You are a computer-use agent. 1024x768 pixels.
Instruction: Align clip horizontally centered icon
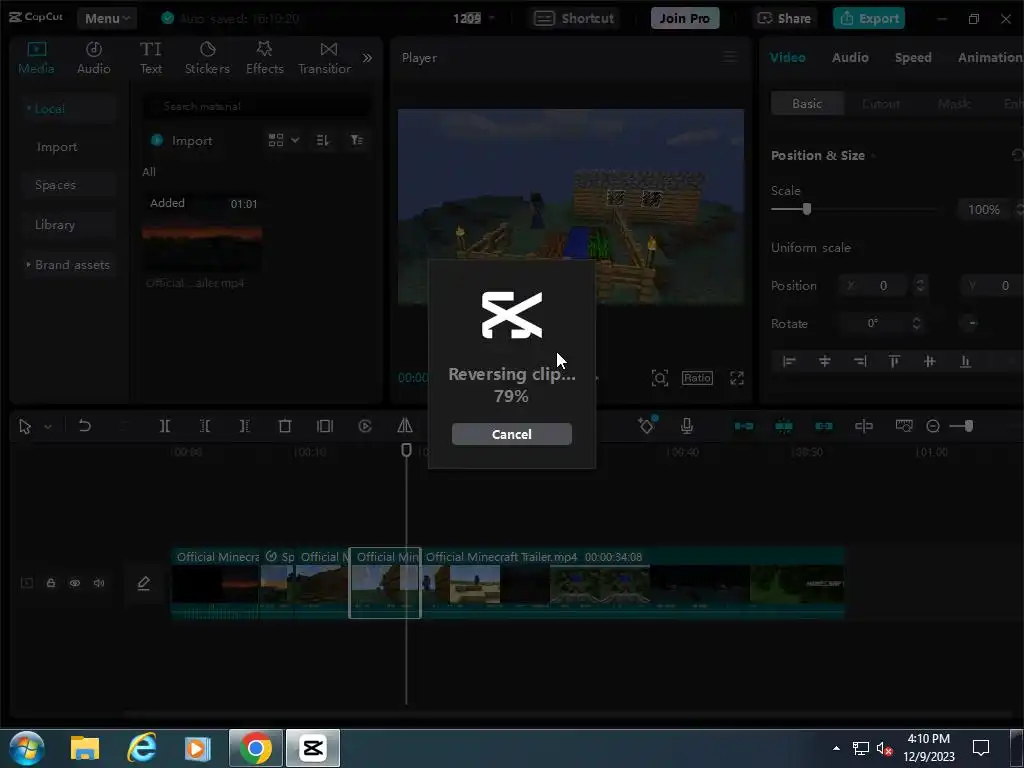(825, 361)
